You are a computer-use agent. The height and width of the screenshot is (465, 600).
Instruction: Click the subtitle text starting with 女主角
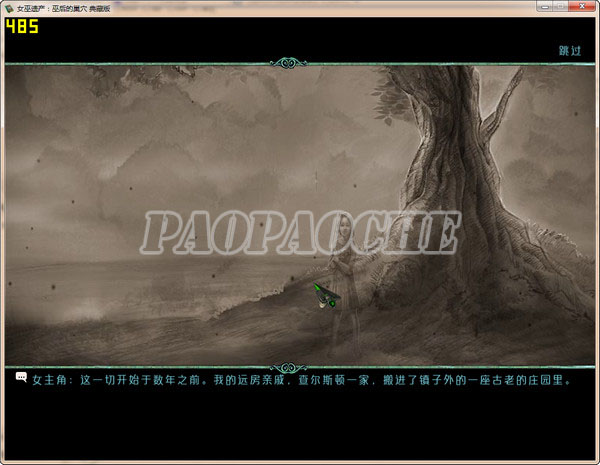point(302,380)
